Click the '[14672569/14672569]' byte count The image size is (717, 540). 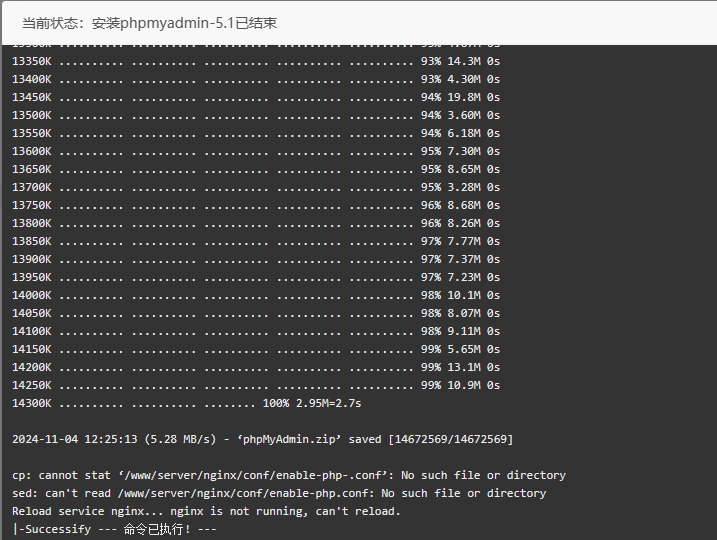coord(450,439)
